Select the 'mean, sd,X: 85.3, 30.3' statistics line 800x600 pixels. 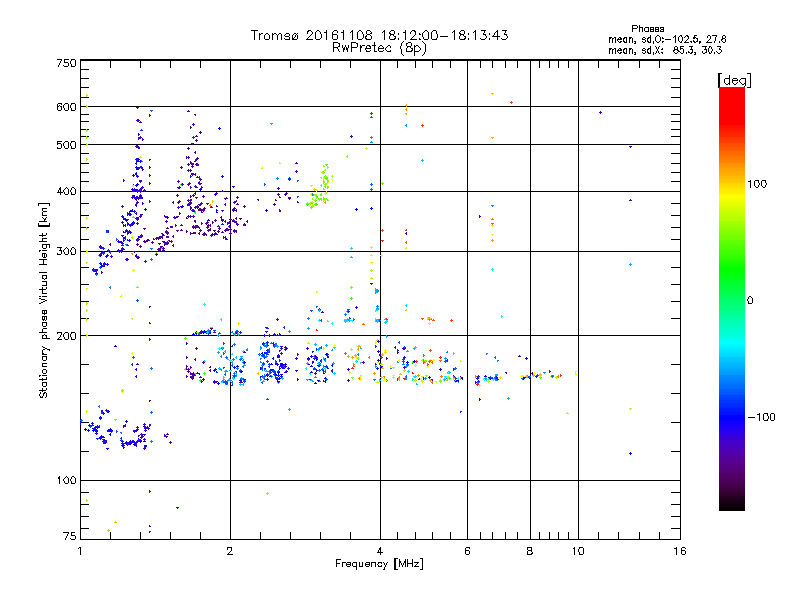tap(665, 50)
